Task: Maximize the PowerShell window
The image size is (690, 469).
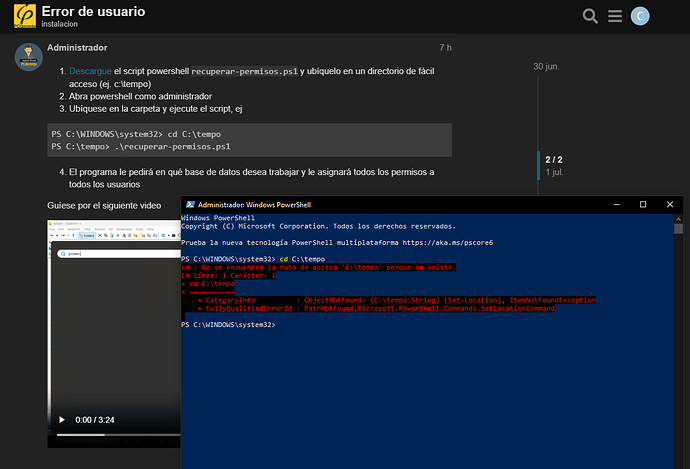Action: point(643,205)
